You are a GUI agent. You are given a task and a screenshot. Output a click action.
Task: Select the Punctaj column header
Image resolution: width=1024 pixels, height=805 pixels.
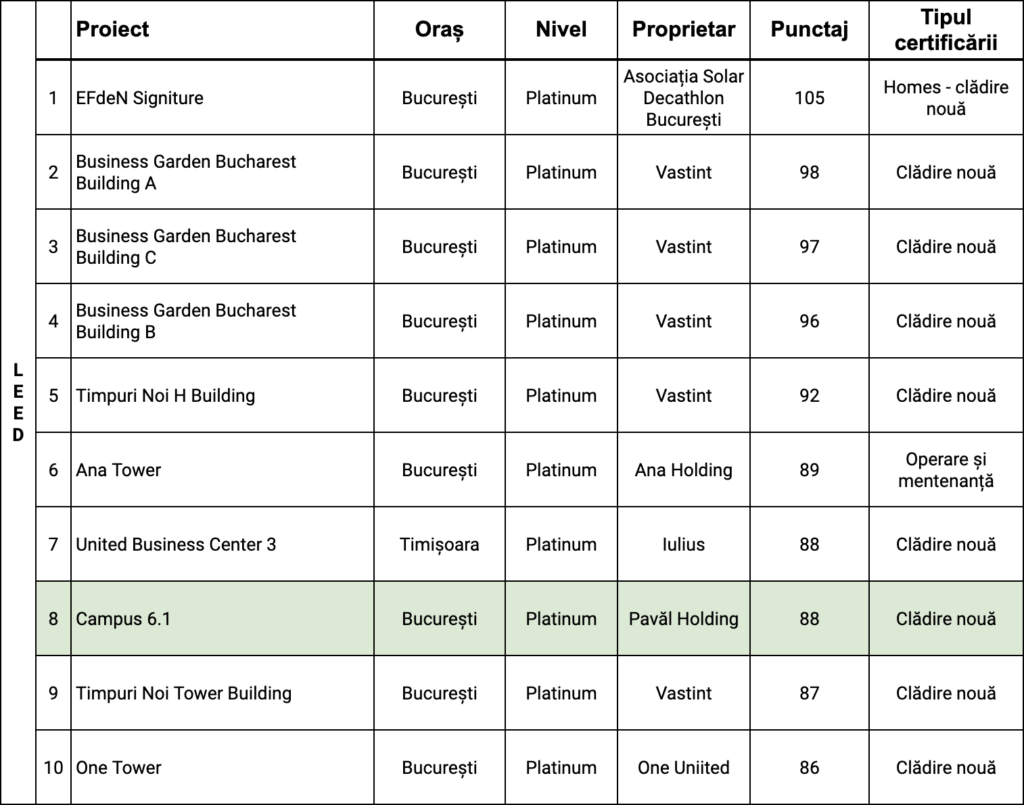(x=809, y=30)
